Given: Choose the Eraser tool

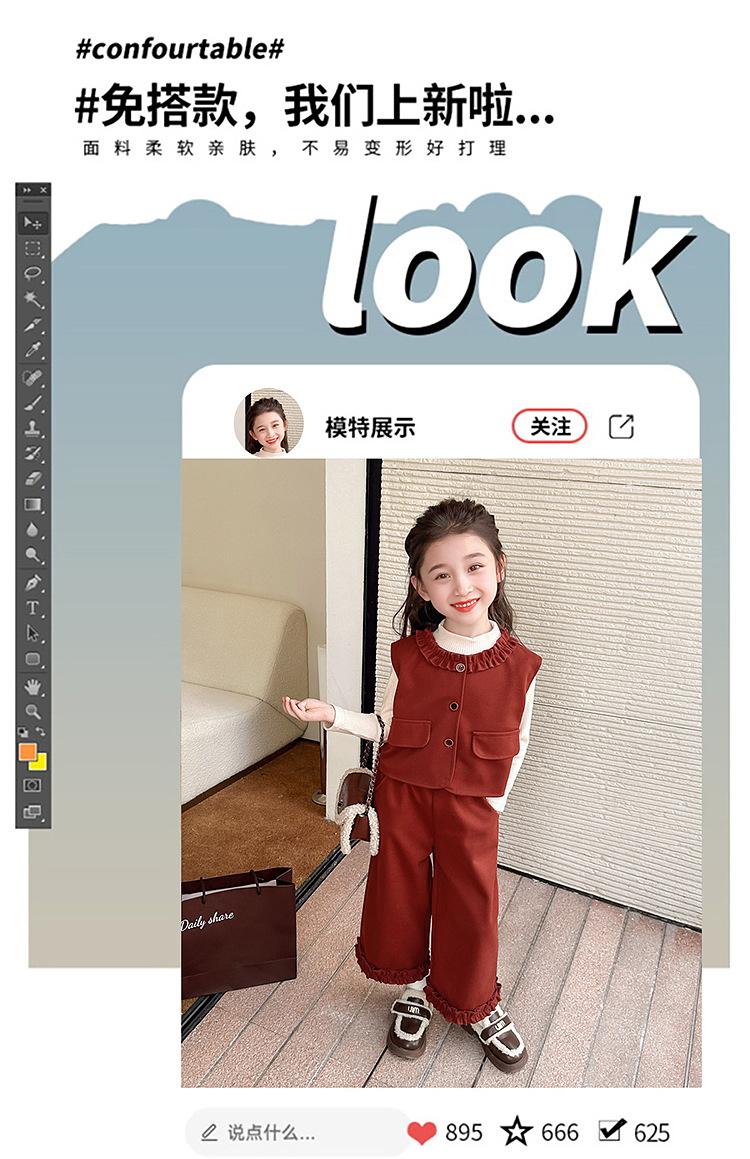Looking at the screenshot, I should 33,479.
